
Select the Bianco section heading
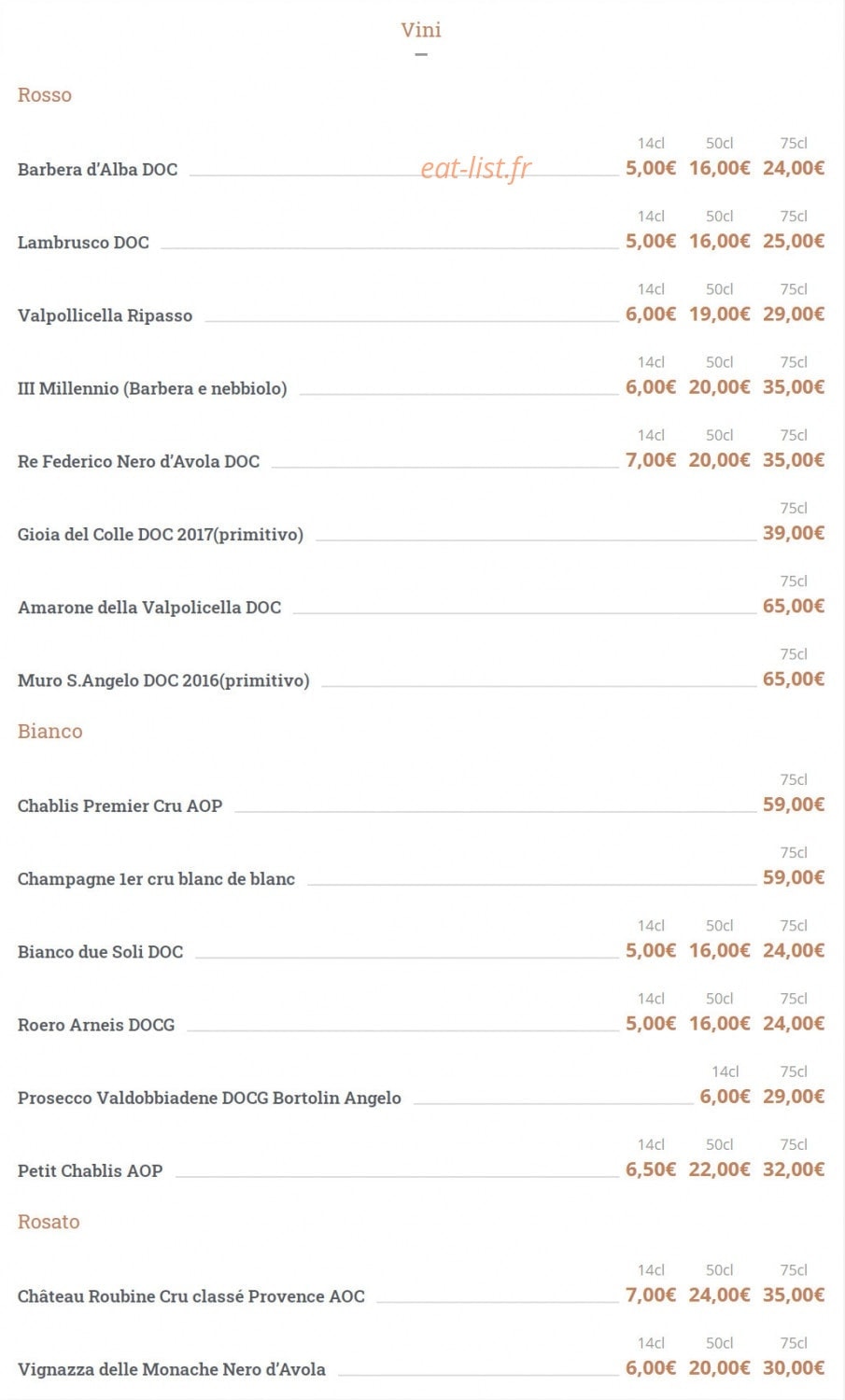pyautogui.click(x=50, y=732)
